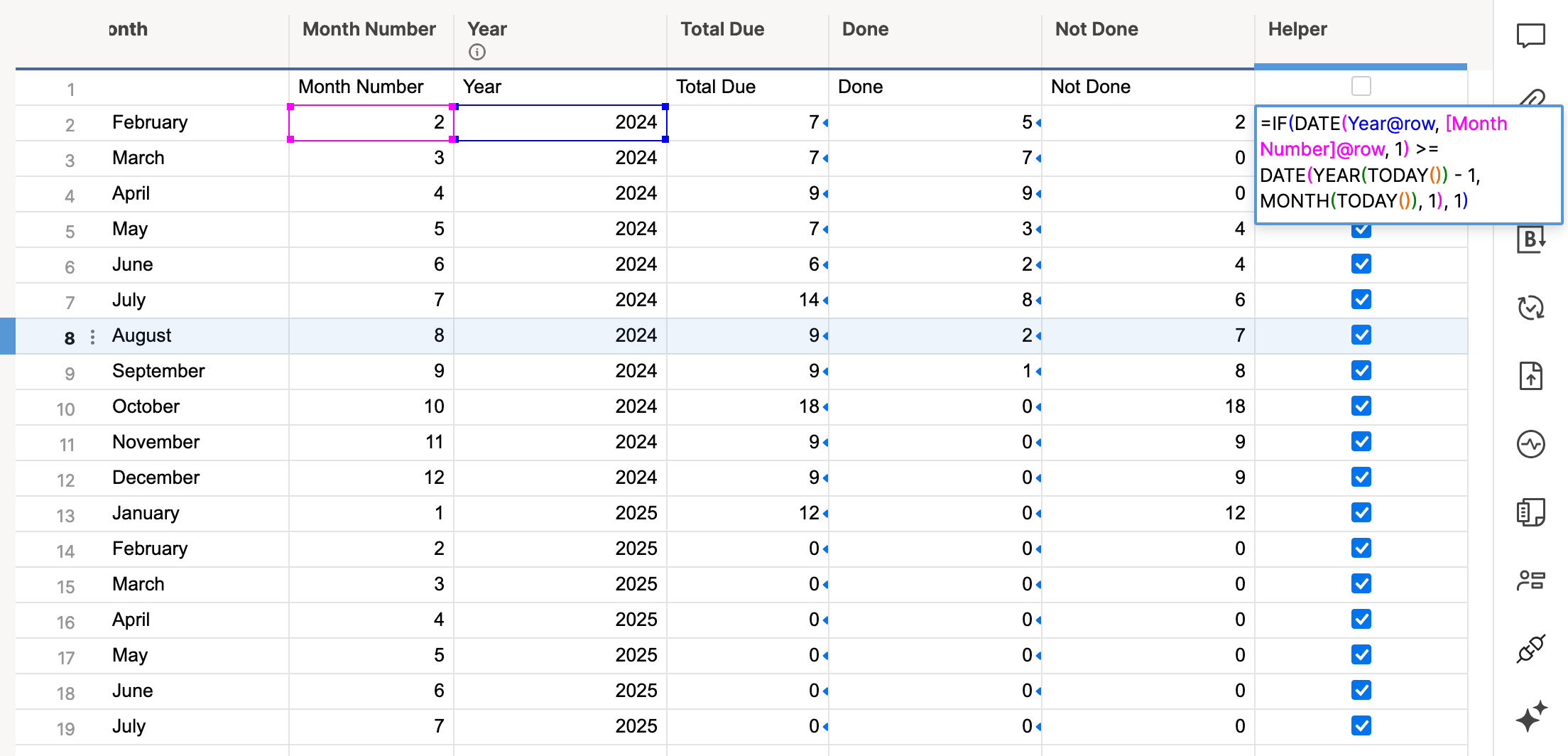Open the Attachments paperclip icon
This screenshot has height=756, width=1568.
click(x=1532, y=98)
